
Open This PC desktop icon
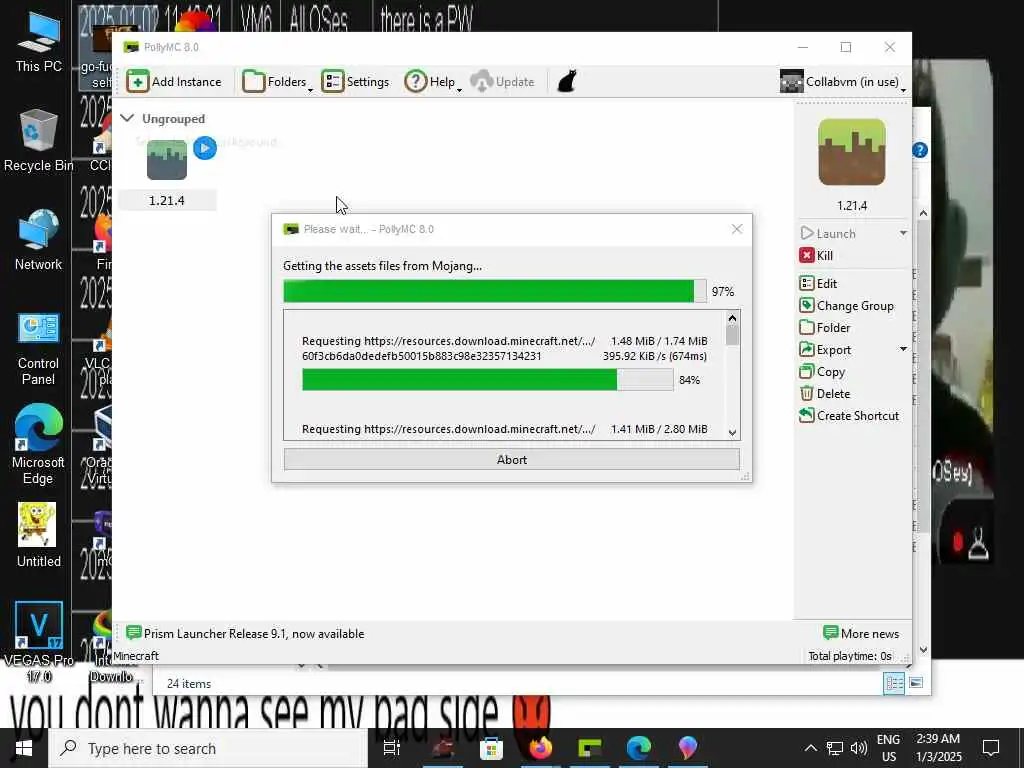click(x=39, y=42)
